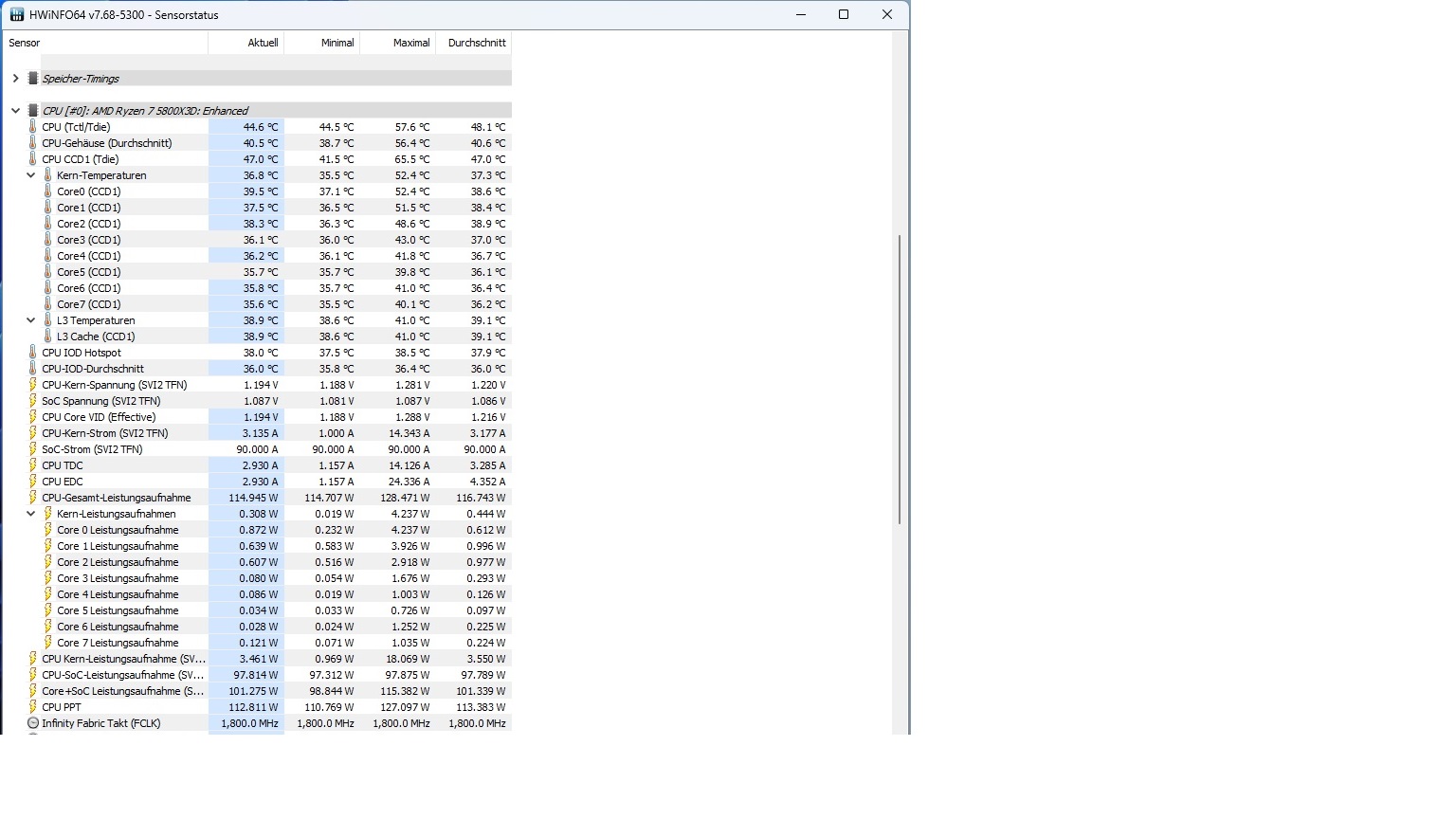
Task: Click thermometer icon for Core0 (CCD1)
Action: (x=48, y=191)
